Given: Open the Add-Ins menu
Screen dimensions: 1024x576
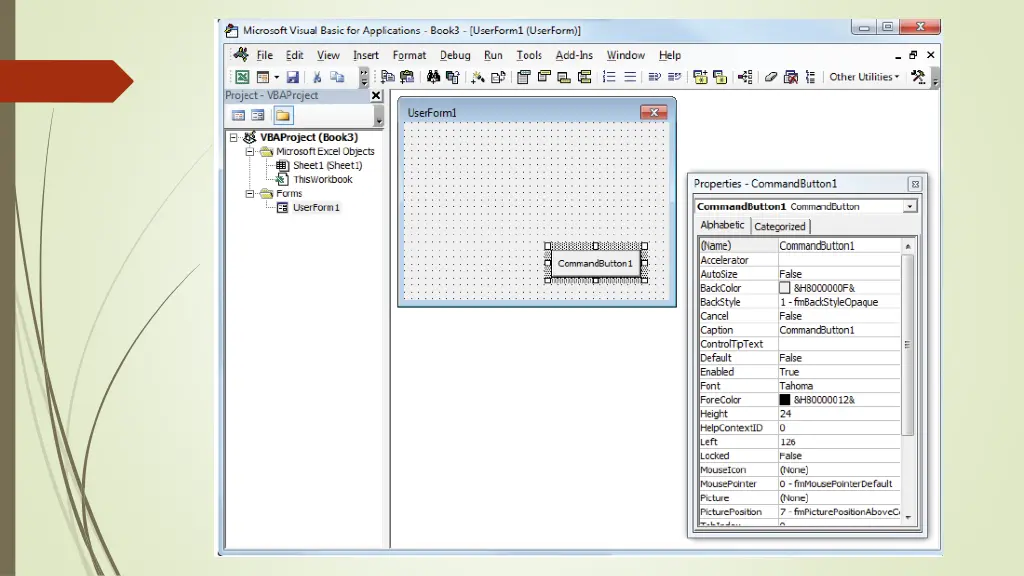Looking at the screenshot, I should 574,56.
